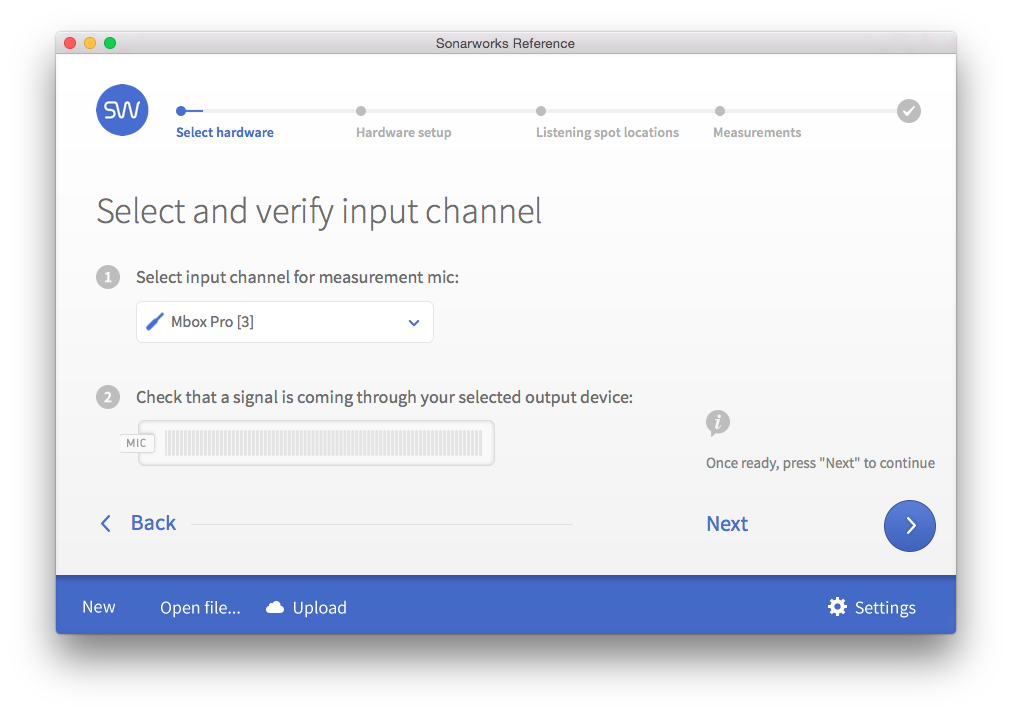Click the Upload cloud icon

tap(275, 607)
